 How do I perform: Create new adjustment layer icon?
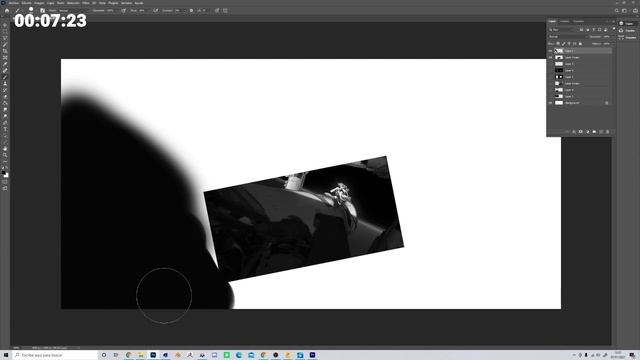click(588, 132)
